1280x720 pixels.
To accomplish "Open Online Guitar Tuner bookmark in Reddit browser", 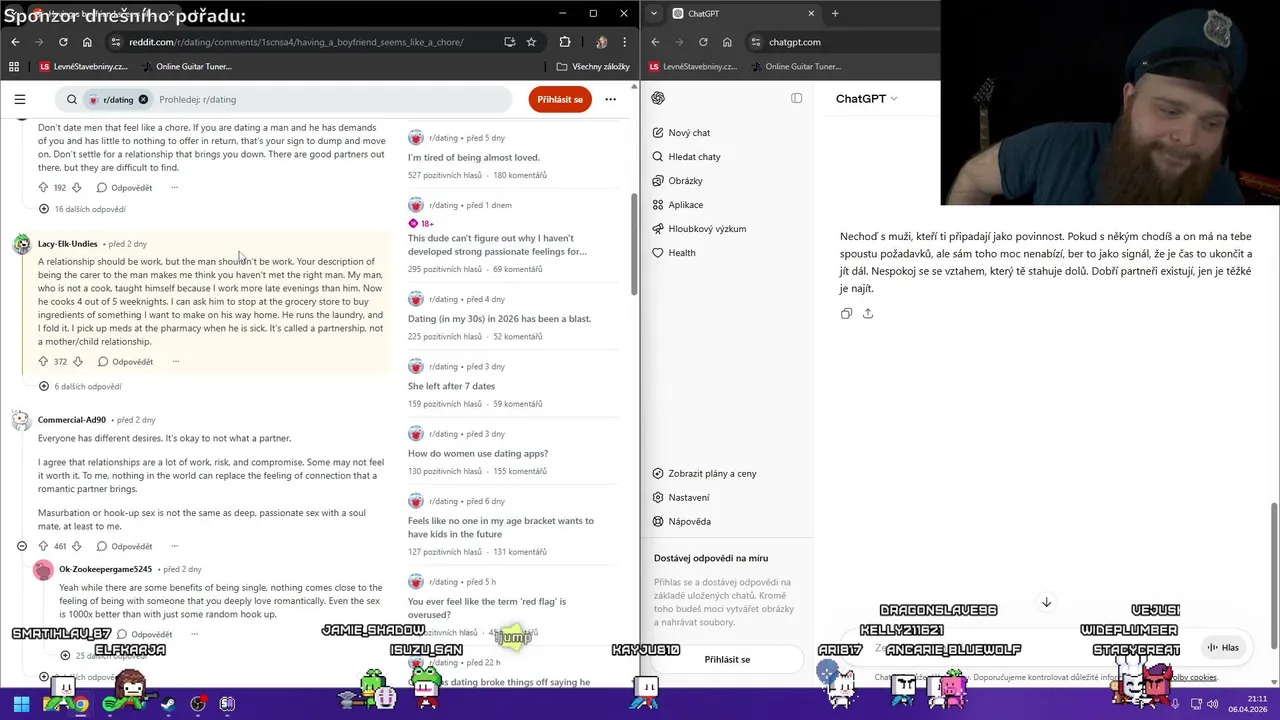I will pyautogui.click(x=187, y=67).
